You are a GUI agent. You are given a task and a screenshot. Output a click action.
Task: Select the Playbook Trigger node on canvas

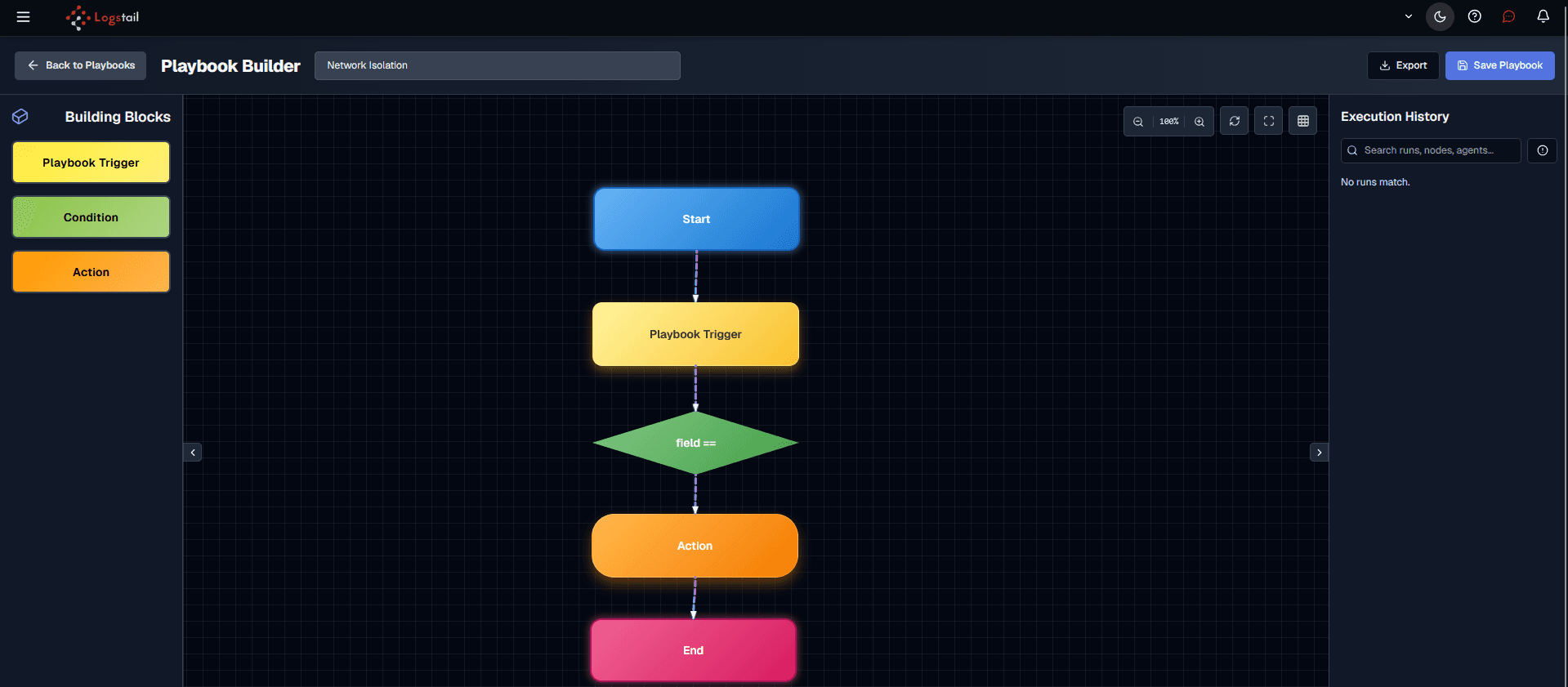click(695, 334)
